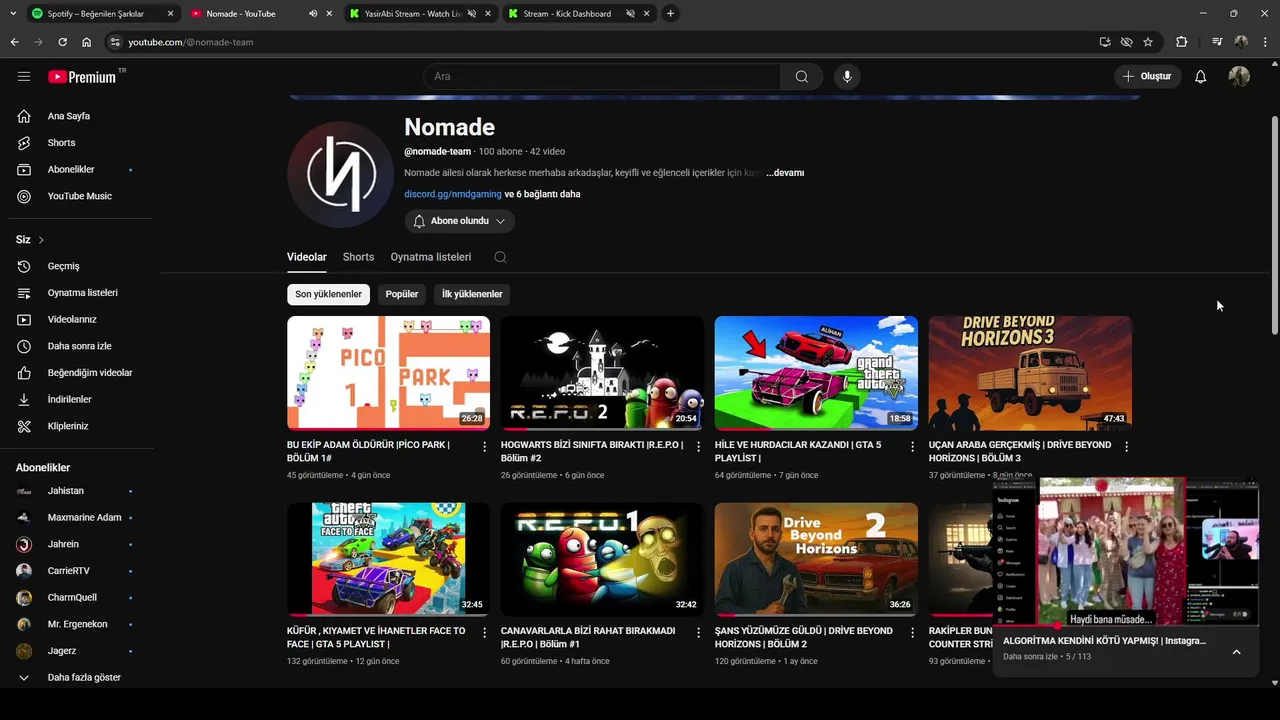This screenshot has width=1280, height=720.
Task: Filter videos by Popüler chip
Action: [402, 294]
